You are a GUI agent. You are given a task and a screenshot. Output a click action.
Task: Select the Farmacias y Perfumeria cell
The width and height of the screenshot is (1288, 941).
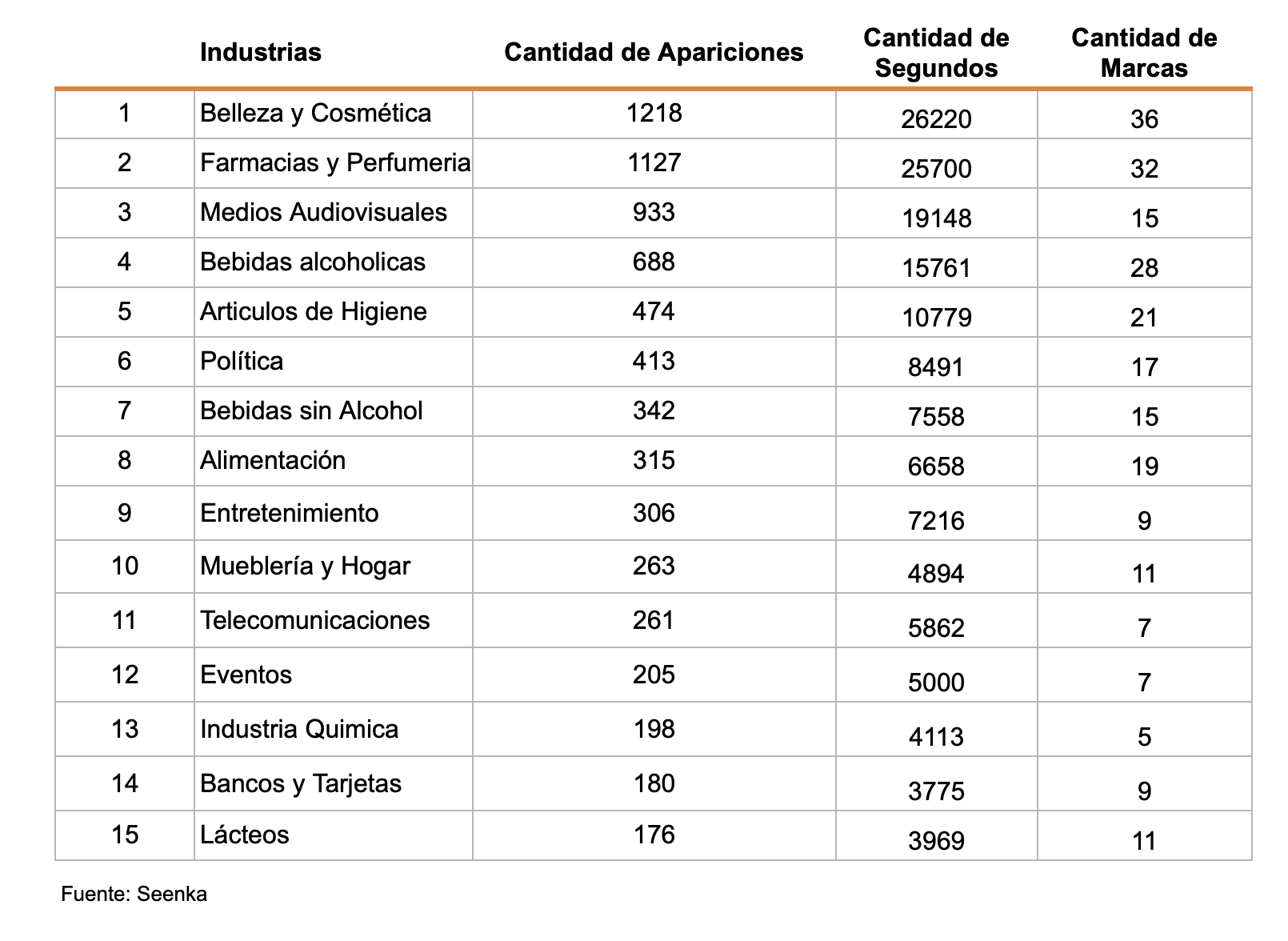(334, 163)
